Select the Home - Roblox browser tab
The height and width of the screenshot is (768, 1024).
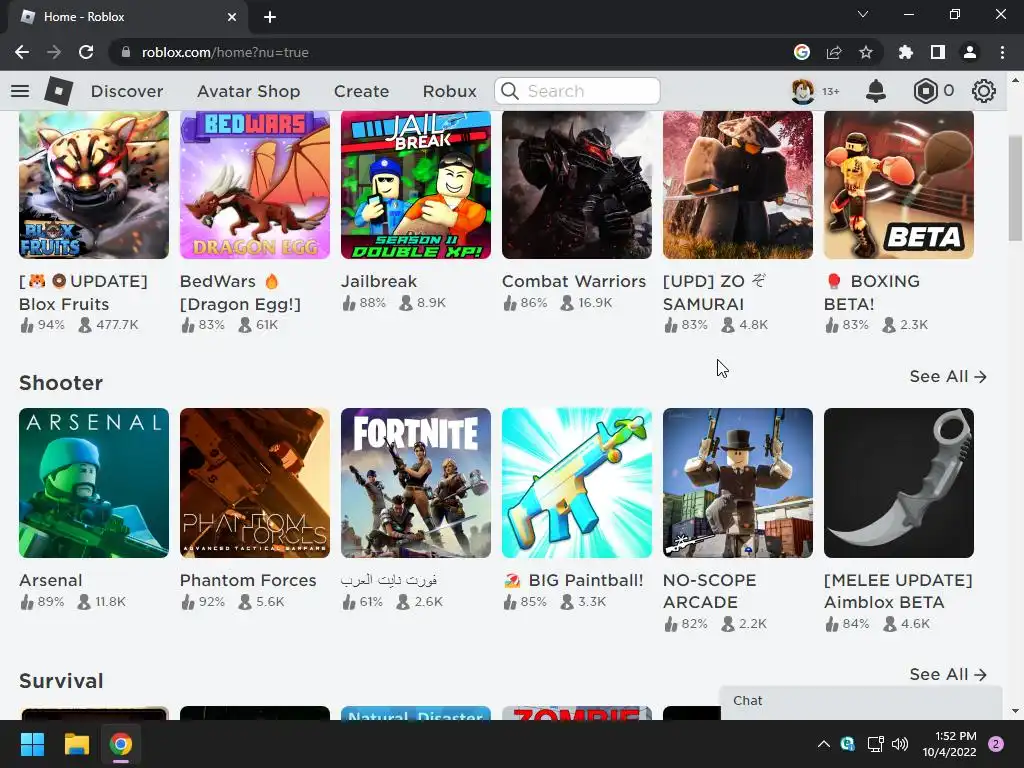pyautogui.click(x=127, y=17)
